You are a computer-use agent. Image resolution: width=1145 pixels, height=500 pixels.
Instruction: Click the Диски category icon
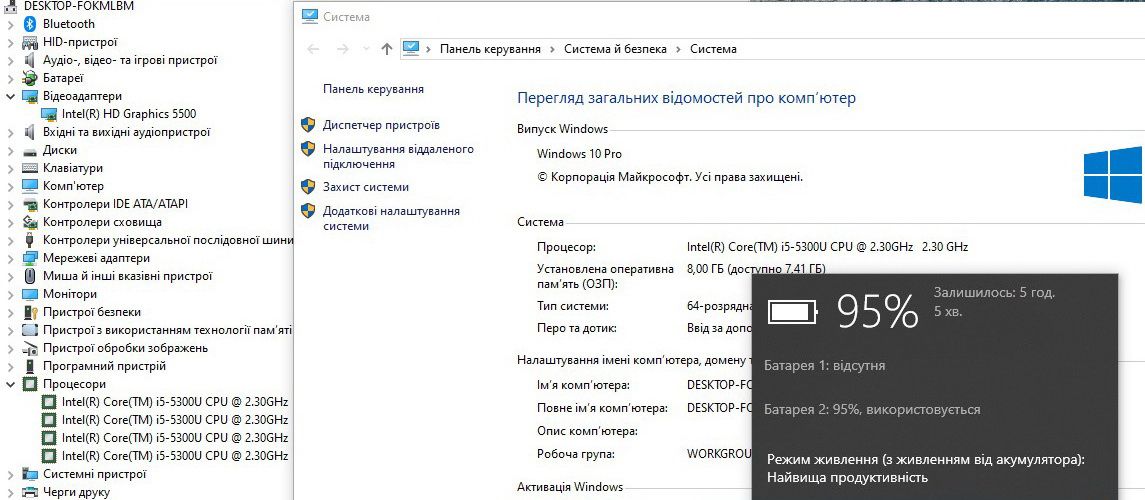(x=30, y=150)
